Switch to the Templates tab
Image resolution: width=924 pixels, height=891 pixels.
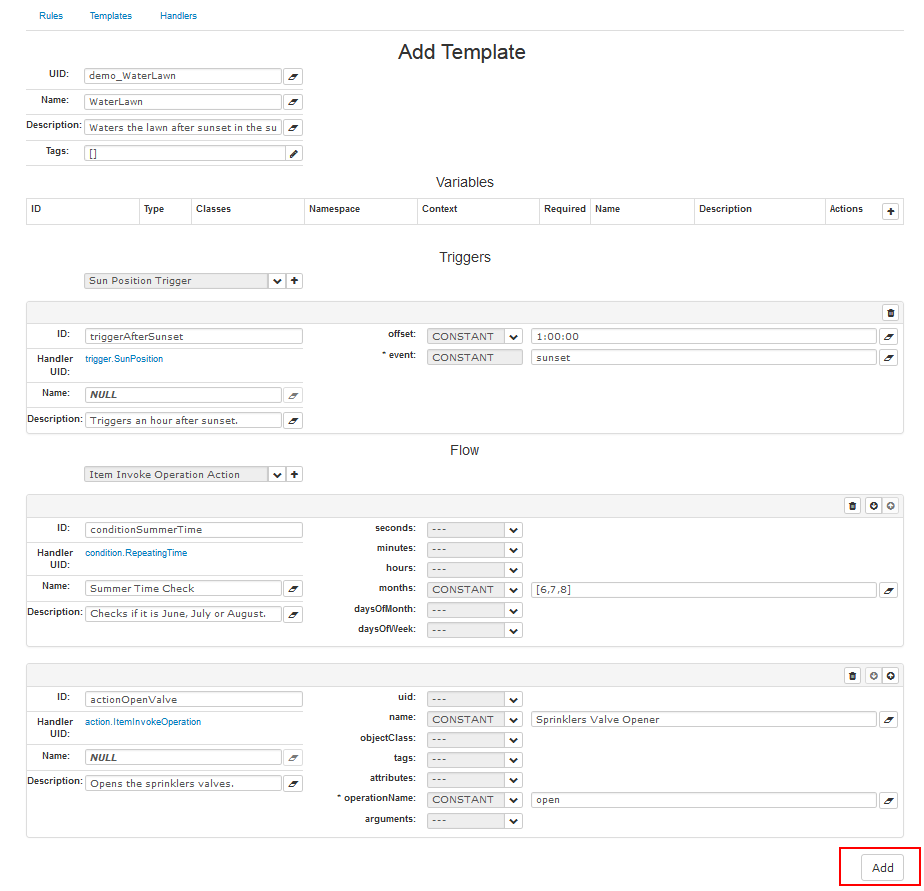110,16
